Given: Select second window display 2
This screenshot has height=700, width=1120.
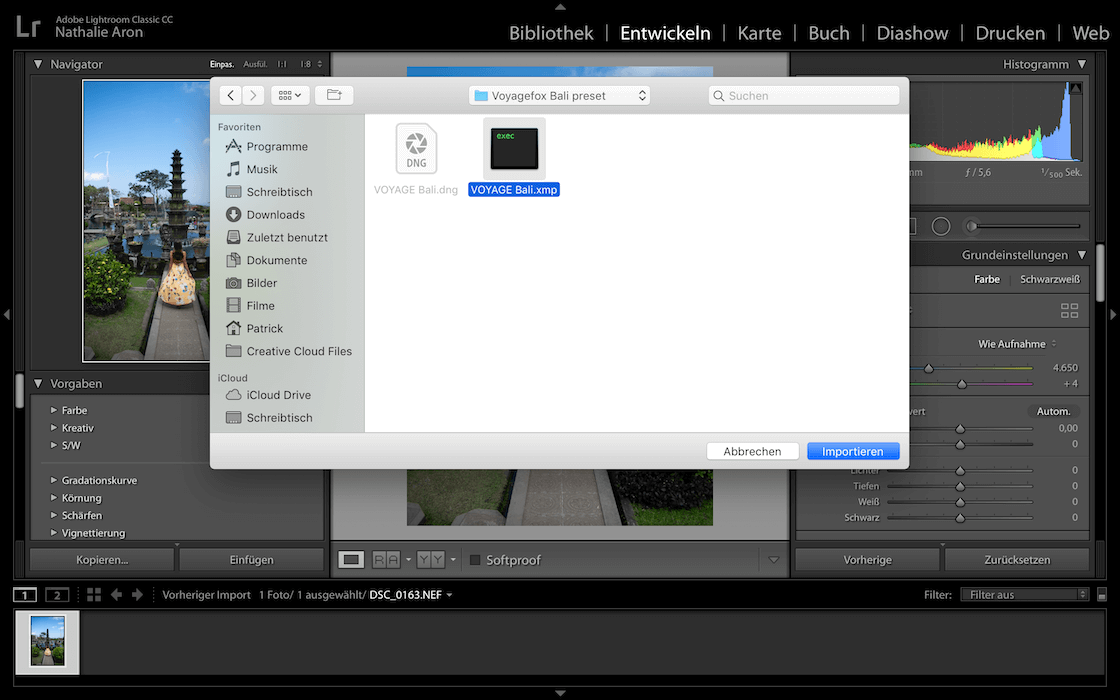Looking at the screenshot, I should coord(57,595).
